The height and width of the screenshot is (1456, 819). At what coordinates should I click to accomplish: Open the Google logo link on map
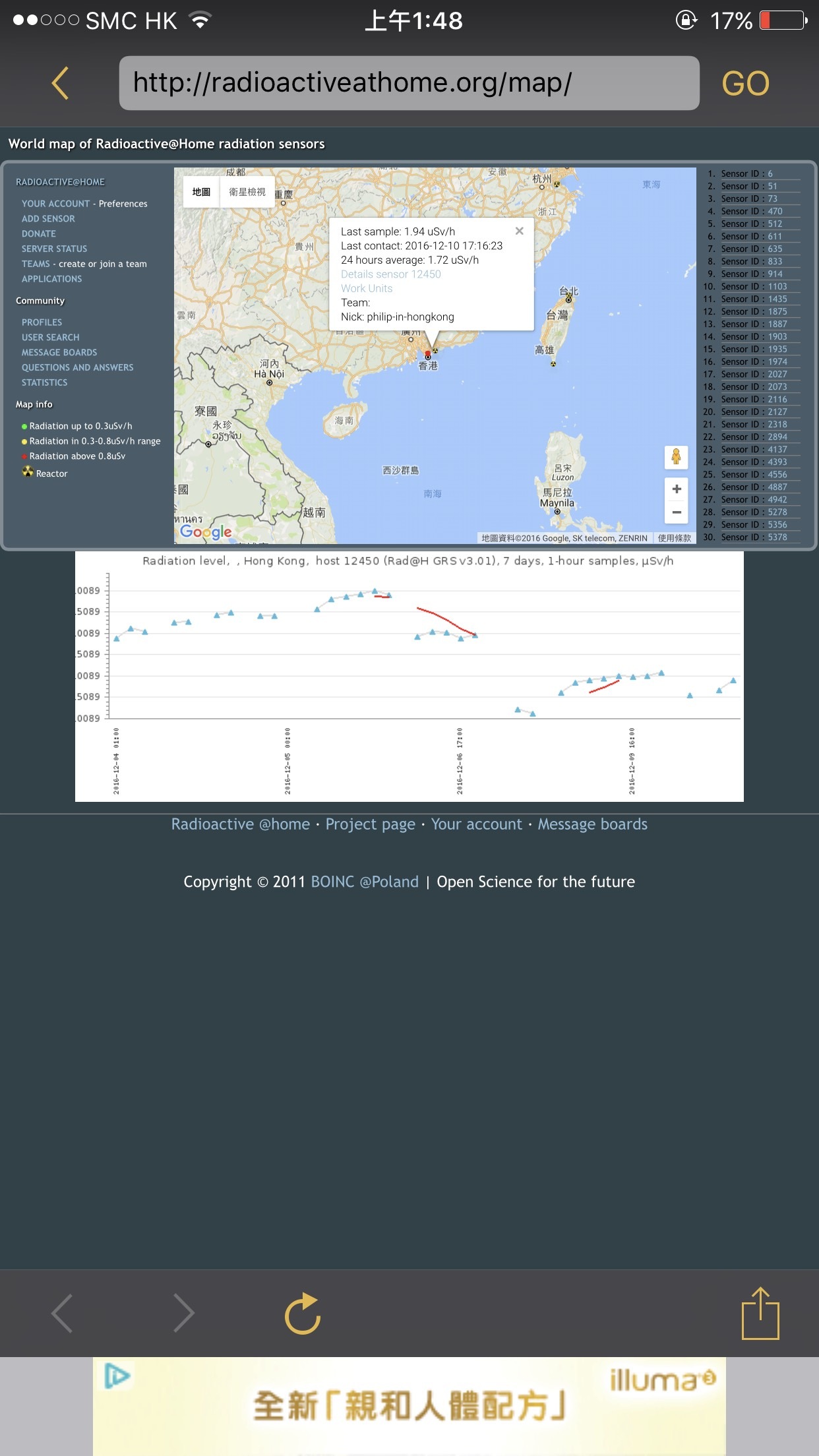pyautogui.click(x=206, y=531)
